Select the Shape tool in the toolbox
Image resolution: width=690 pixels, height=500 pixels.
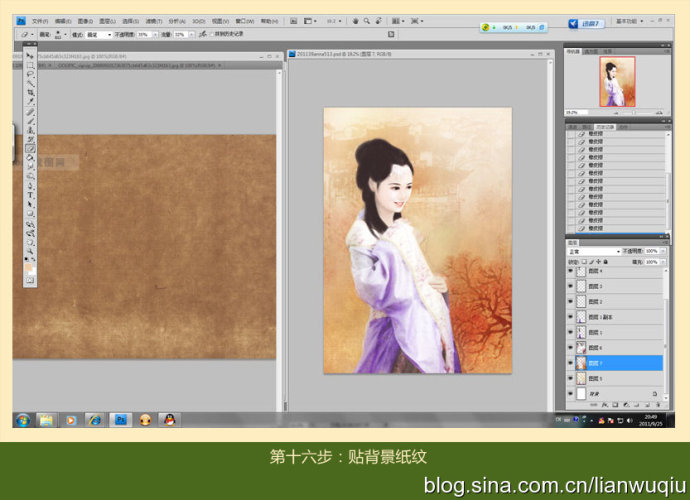point(30,214)
